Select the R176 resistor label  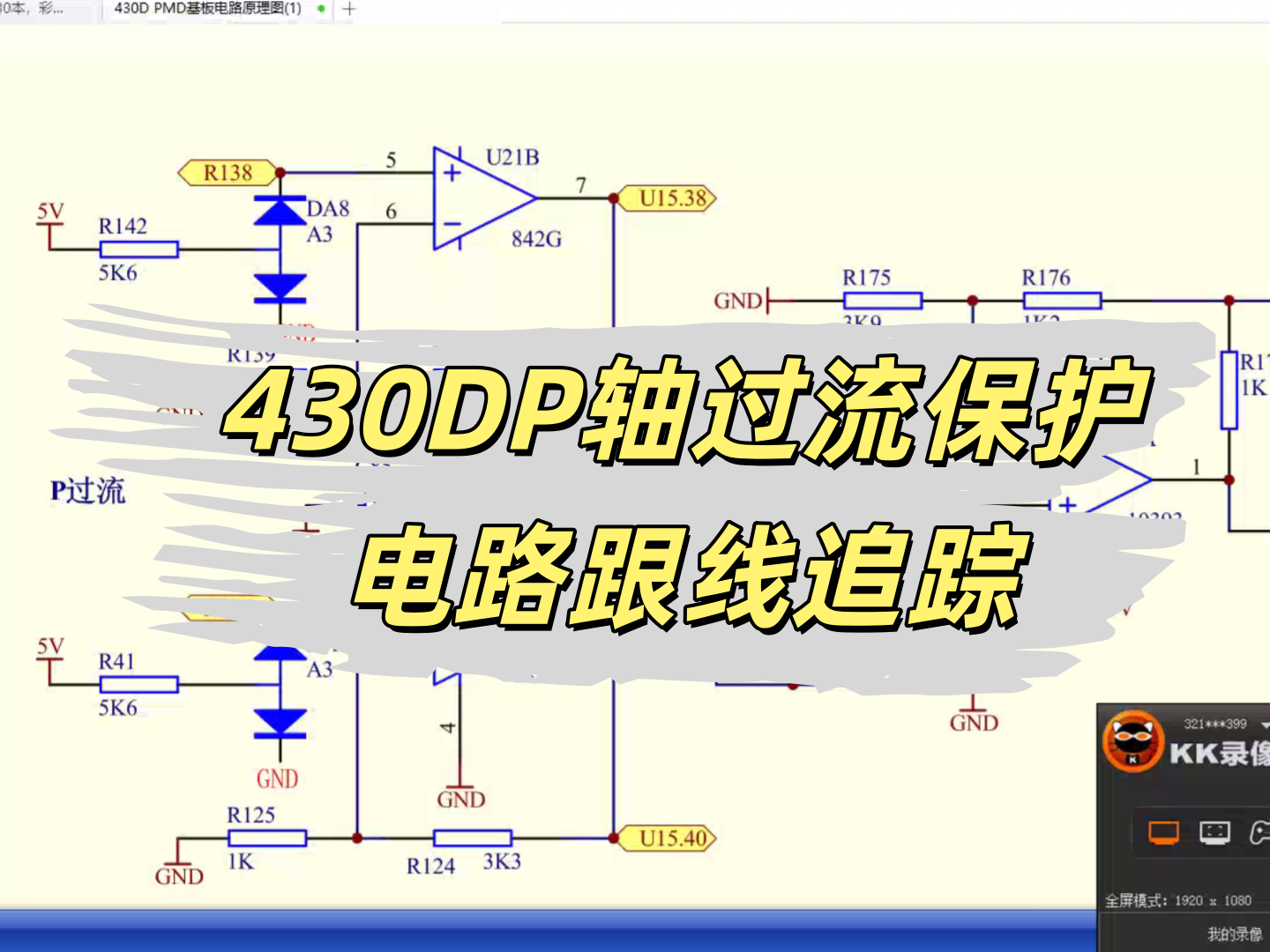tap(1046, 278)
